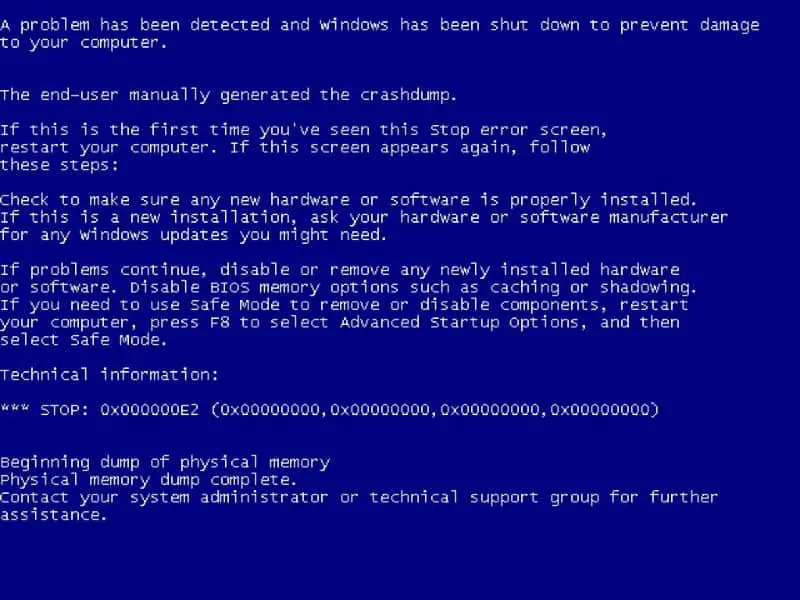
Task: Click the first parameter in the STOP parentheses
Action: click(x=270, y=410)
